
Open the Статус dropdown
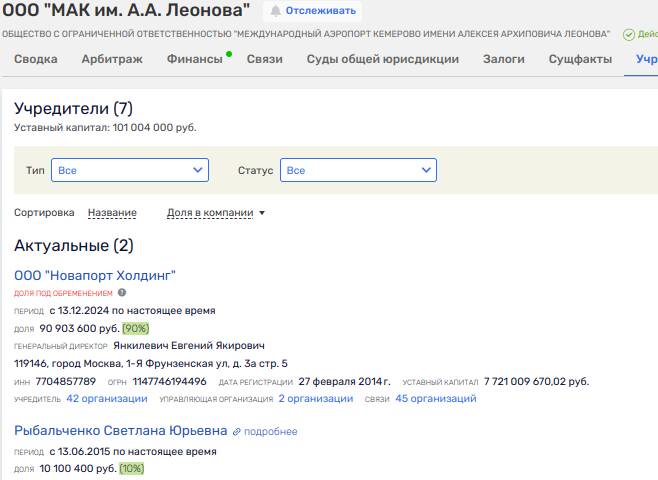click(358, 171)
